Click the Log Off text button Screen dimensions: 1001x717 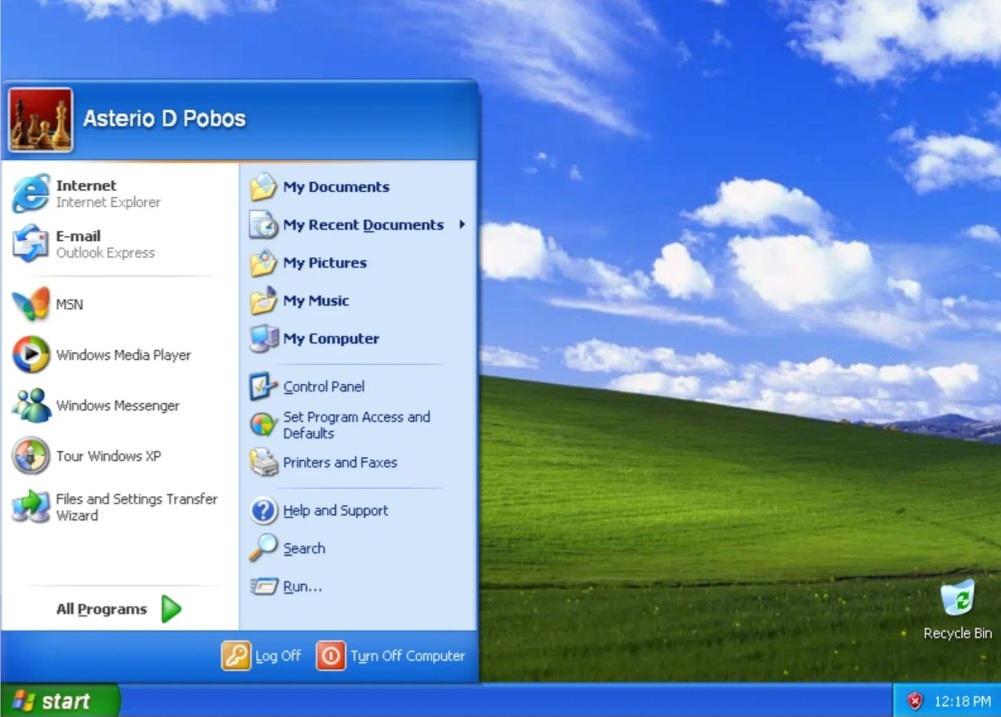pos(278,656)
